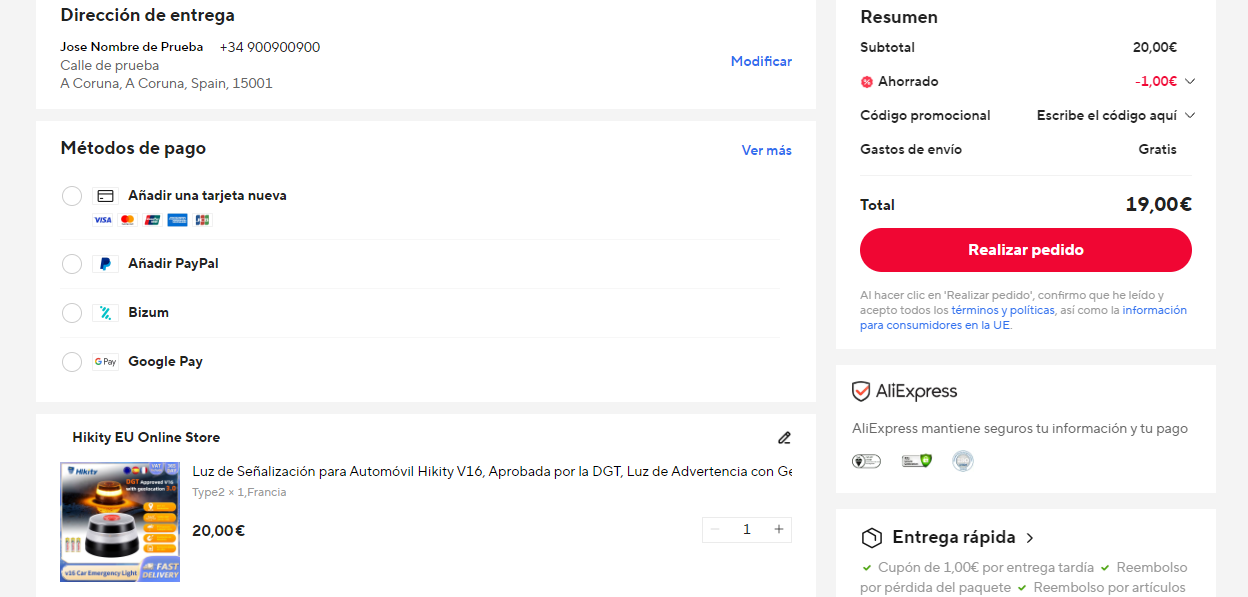Click the Luz de Señalización product title
This screenshot has width=1248, height=597.
[492, 472]
